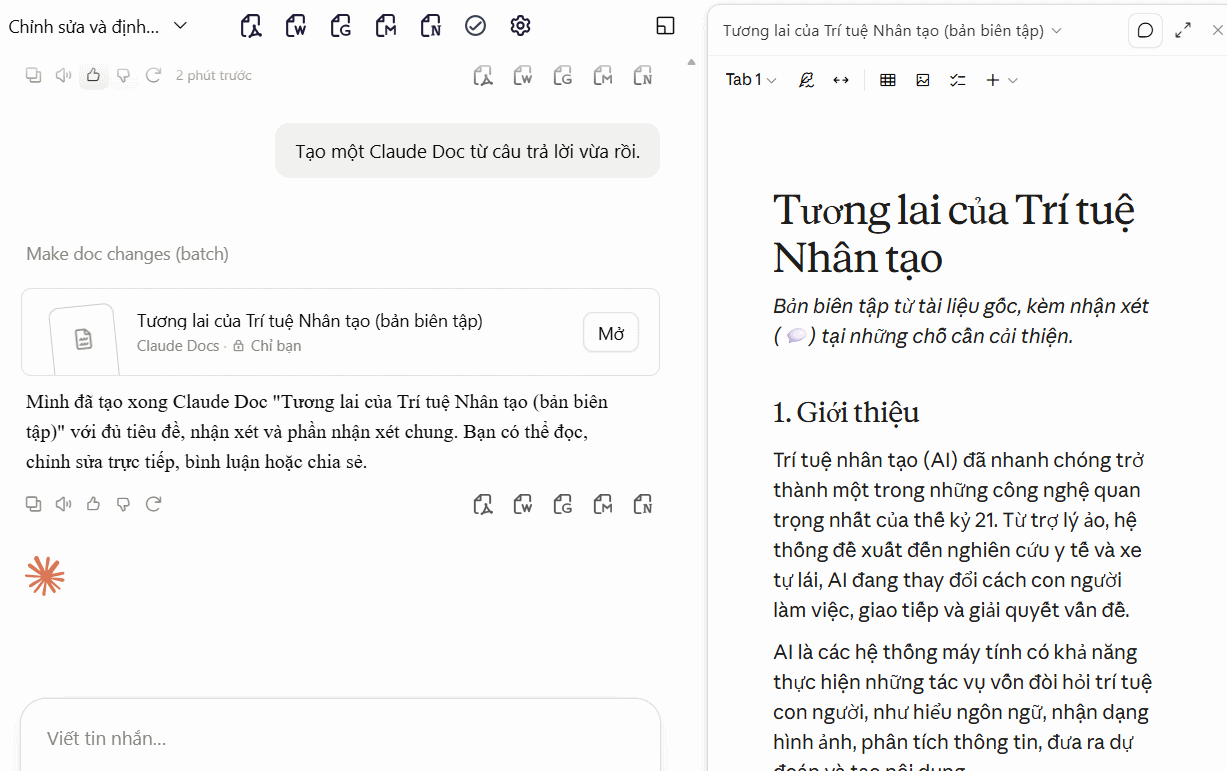Export chat to PDF from top toolbar

pos(251,26)
